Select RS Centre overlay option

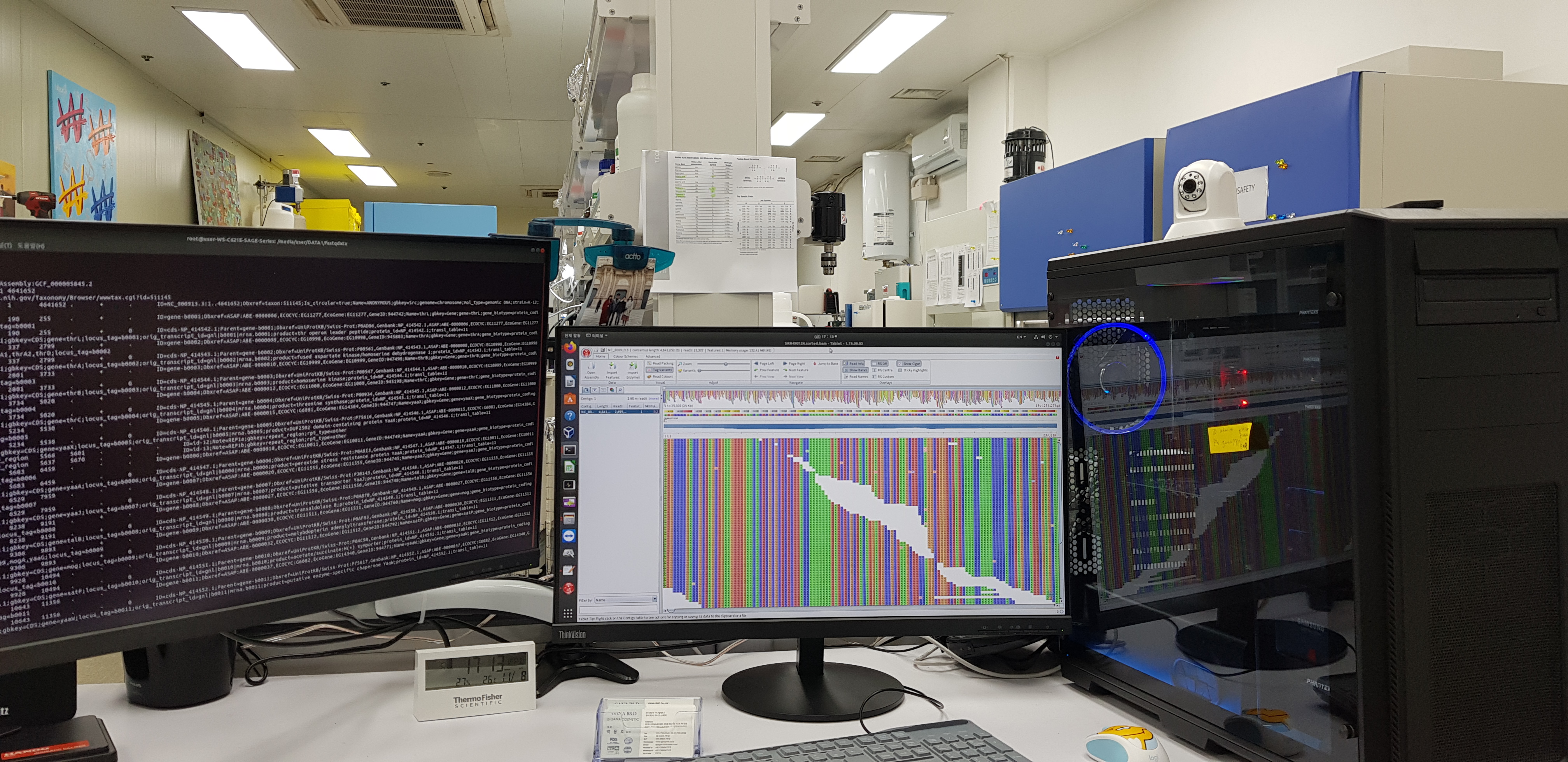tap(883, 370)
